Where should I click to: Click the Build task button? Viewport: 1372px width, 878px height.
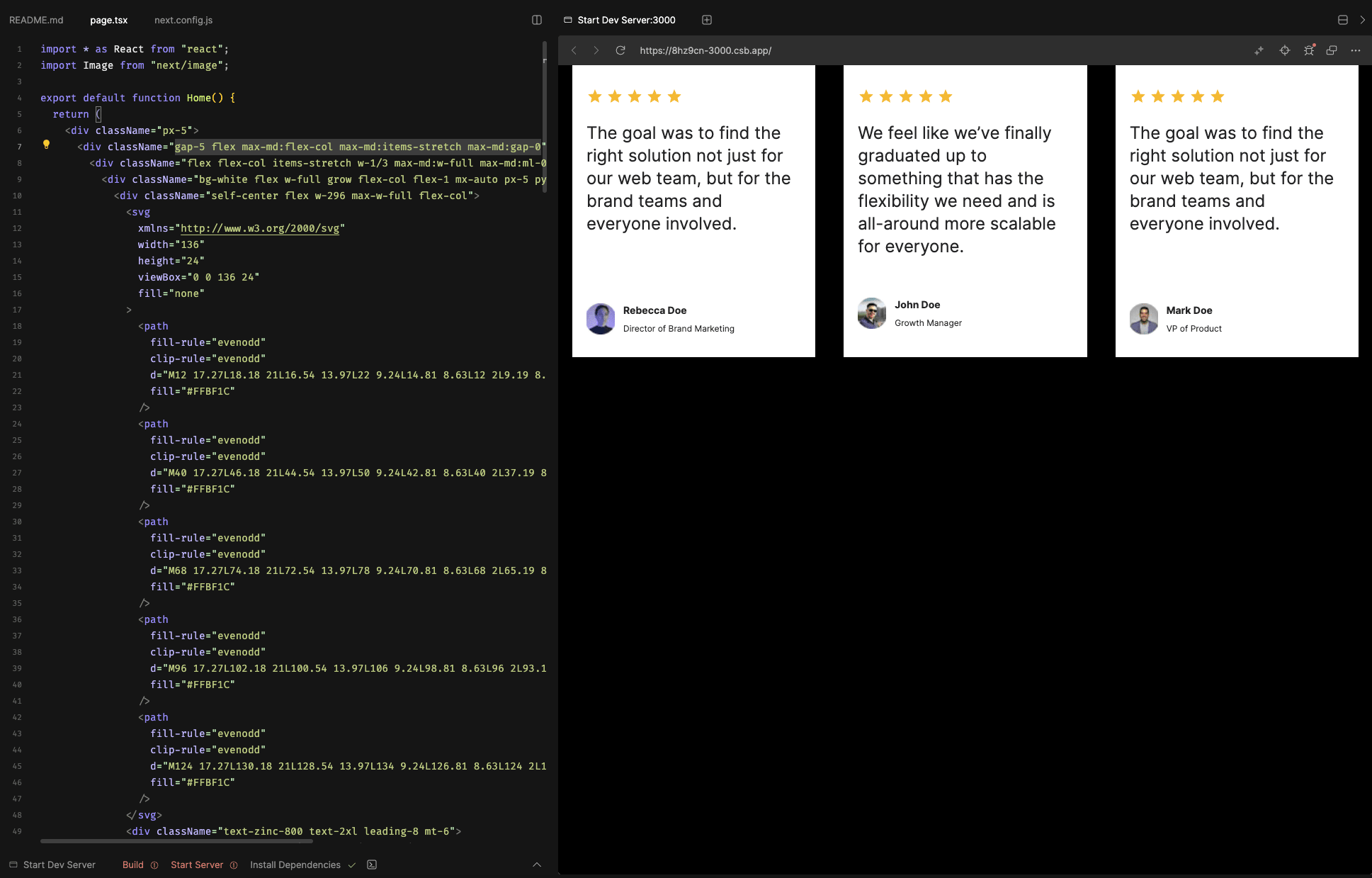pos(133,865)
